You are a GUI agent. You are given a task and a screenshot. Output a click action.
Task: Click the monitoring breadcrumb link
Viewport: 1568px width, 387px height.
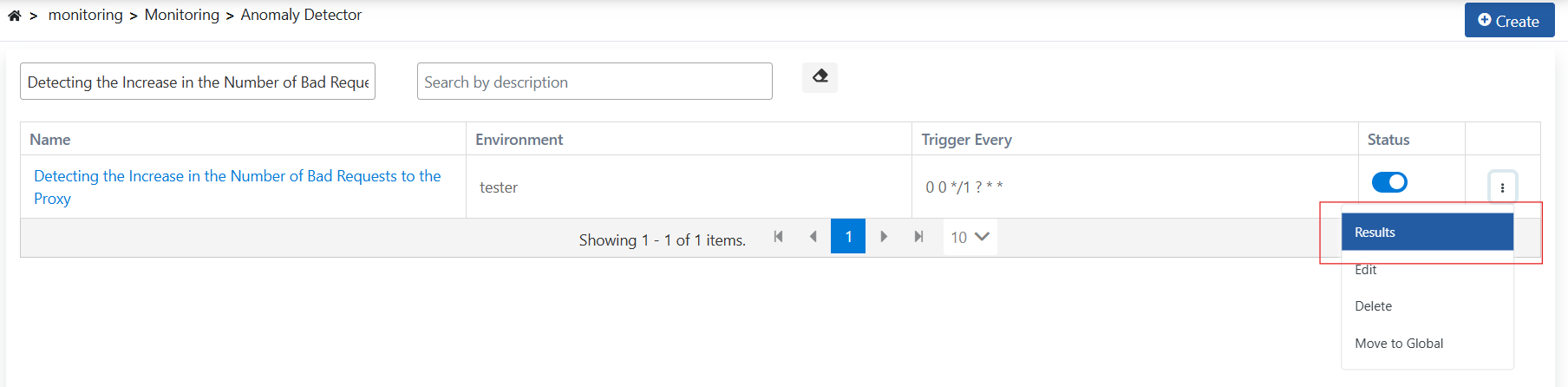pyautogui.click(x=85, y=15)
